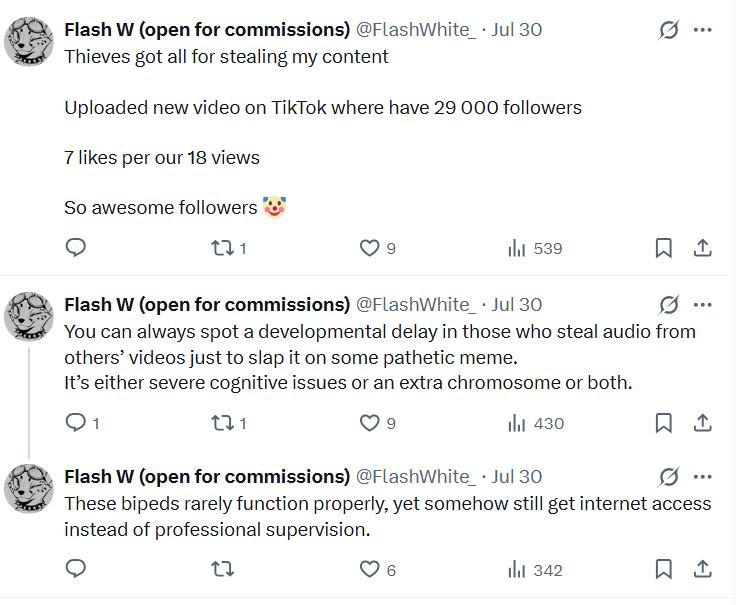Open more options on the second tweet

(702, 304)
